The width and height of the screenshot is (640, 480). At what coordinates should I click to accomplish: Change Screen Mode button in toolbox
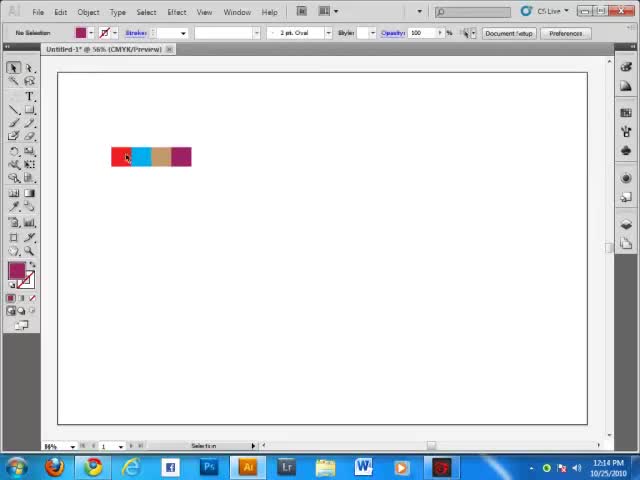22,325
